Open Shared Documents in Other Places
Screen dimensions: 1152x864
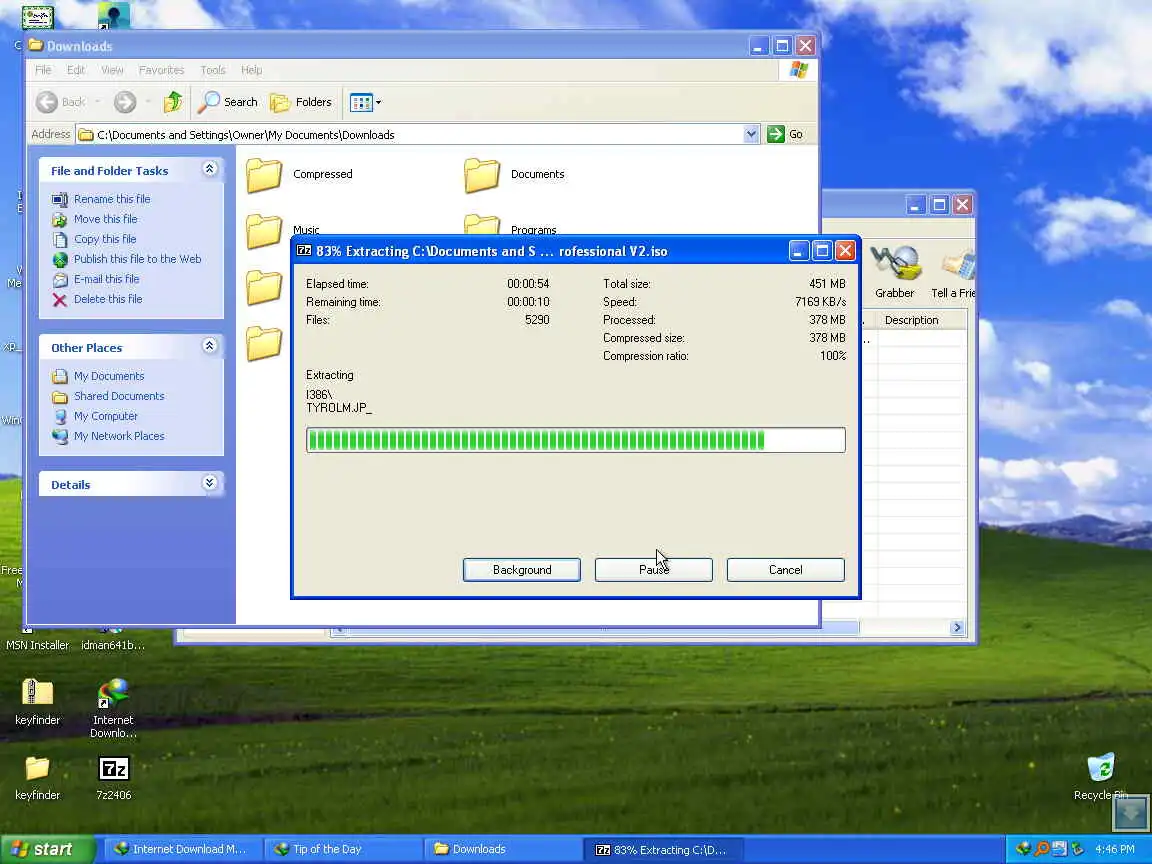pos(118,396)
